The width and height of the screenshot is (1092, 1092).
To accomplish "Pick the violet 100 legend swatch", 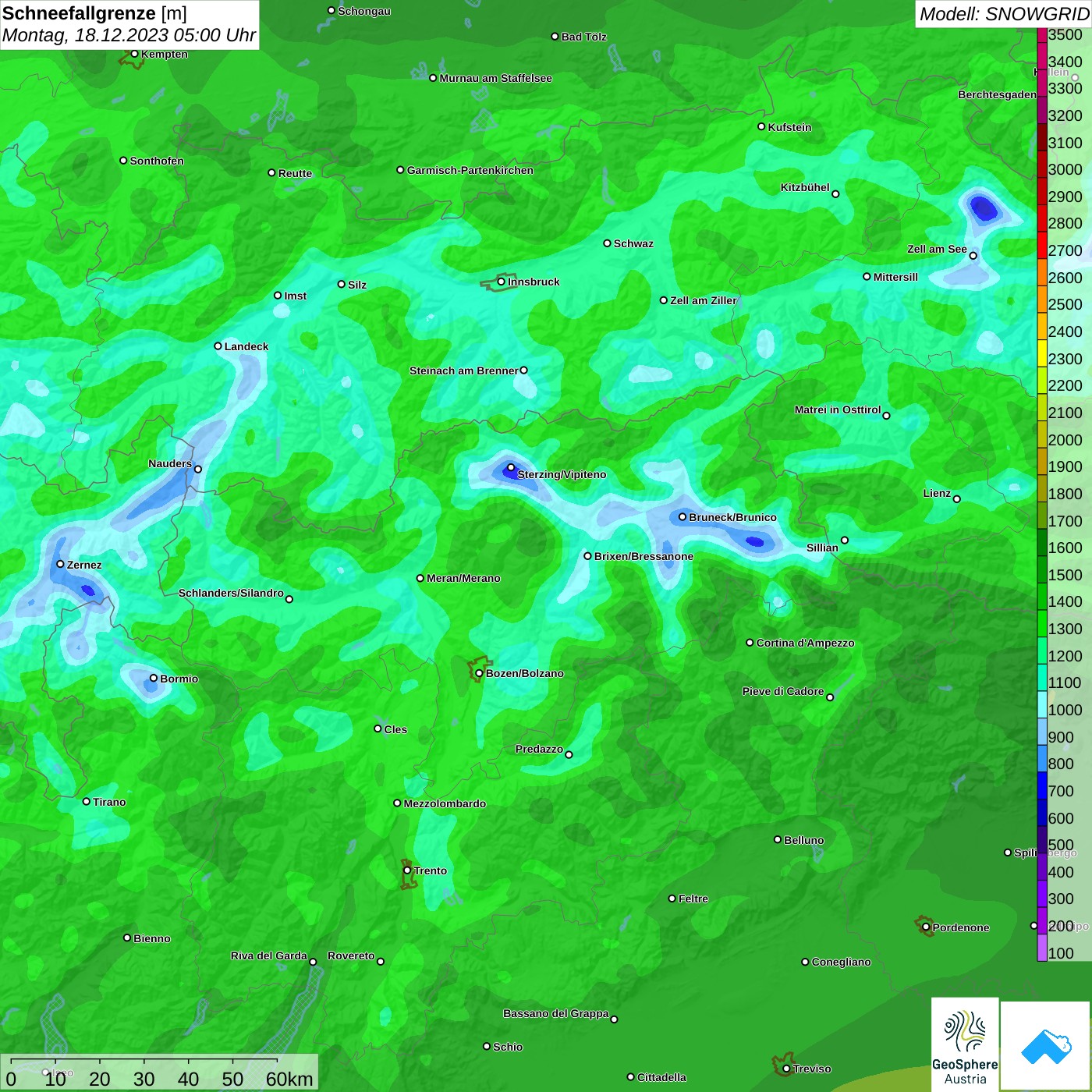I will click(1041, 947).
